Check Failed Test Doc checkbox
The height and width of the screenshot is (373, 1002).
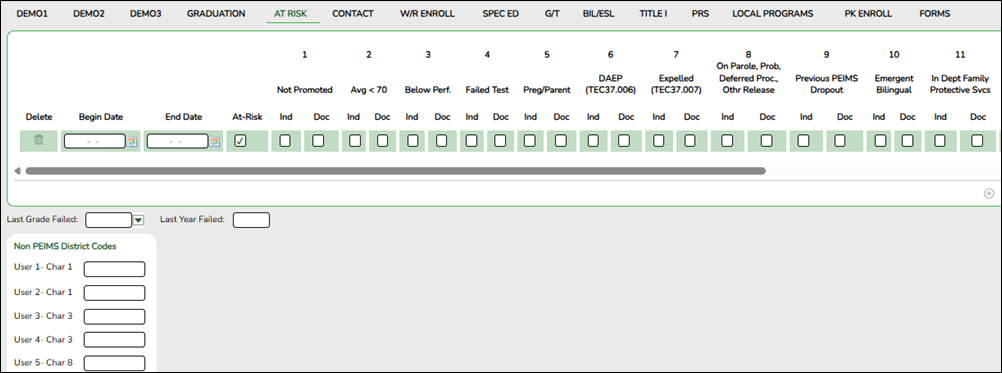coord(500,141)
